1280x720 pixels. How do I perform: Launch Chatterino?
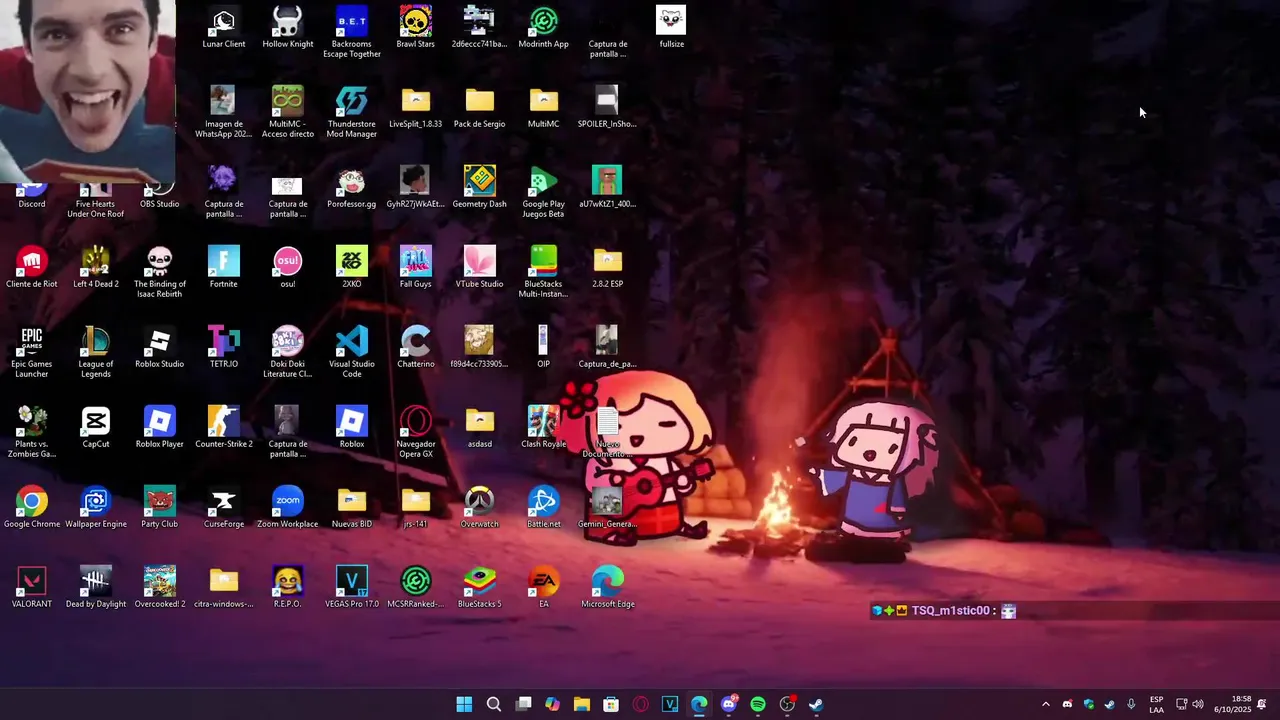tap(416, 348)
